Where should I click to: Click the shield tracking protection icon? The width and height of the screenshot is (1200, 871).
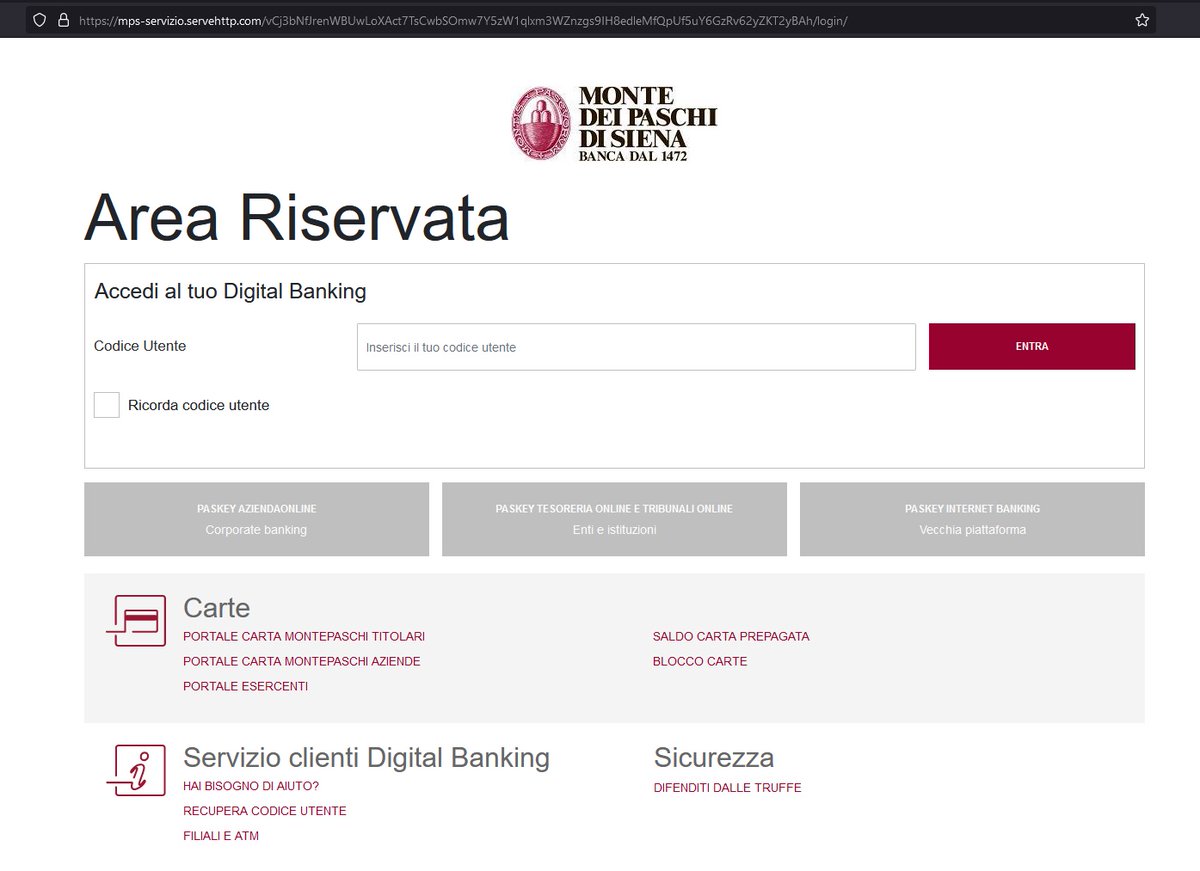pos(40,20)
